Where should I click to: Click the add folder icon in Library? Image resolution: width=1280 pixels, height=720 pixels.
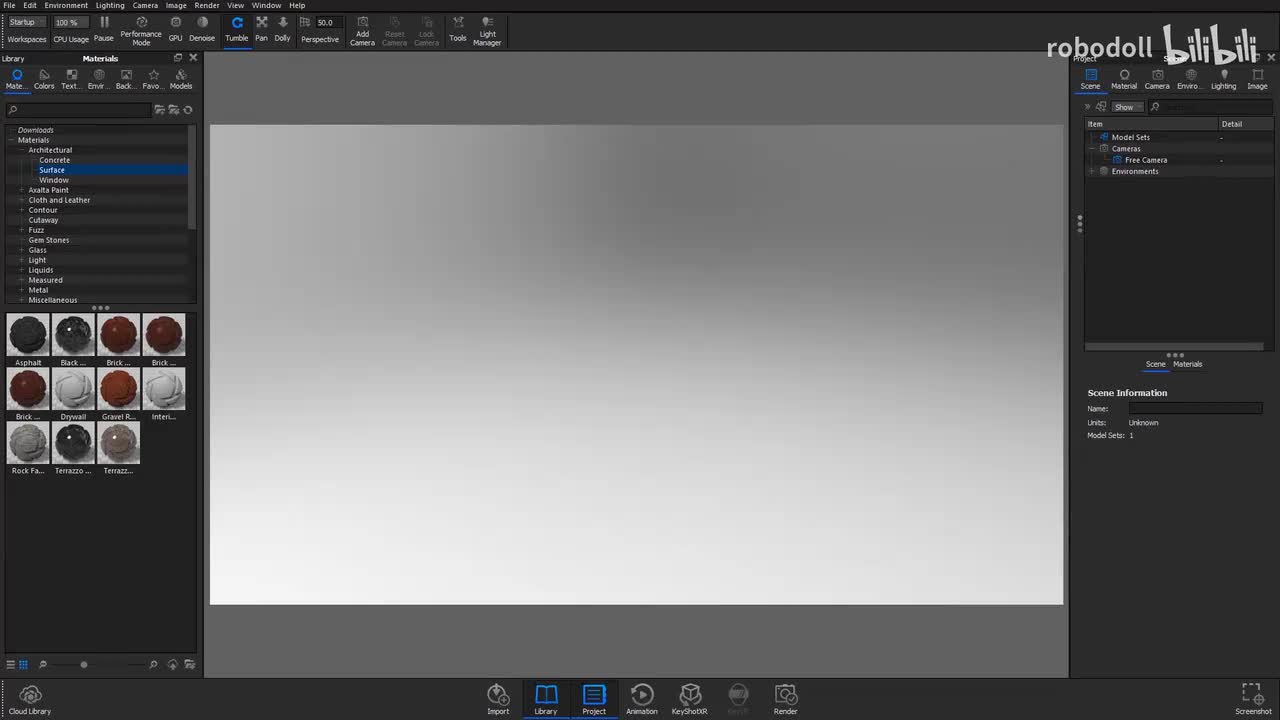click(159, 109)
